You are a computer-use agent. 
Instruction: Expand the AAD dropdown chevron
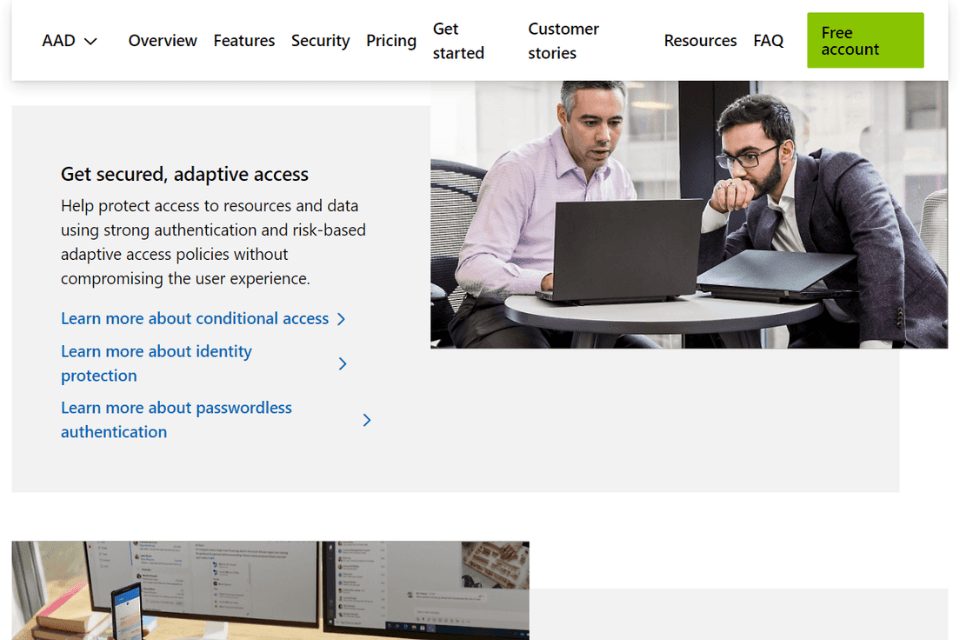90,41
